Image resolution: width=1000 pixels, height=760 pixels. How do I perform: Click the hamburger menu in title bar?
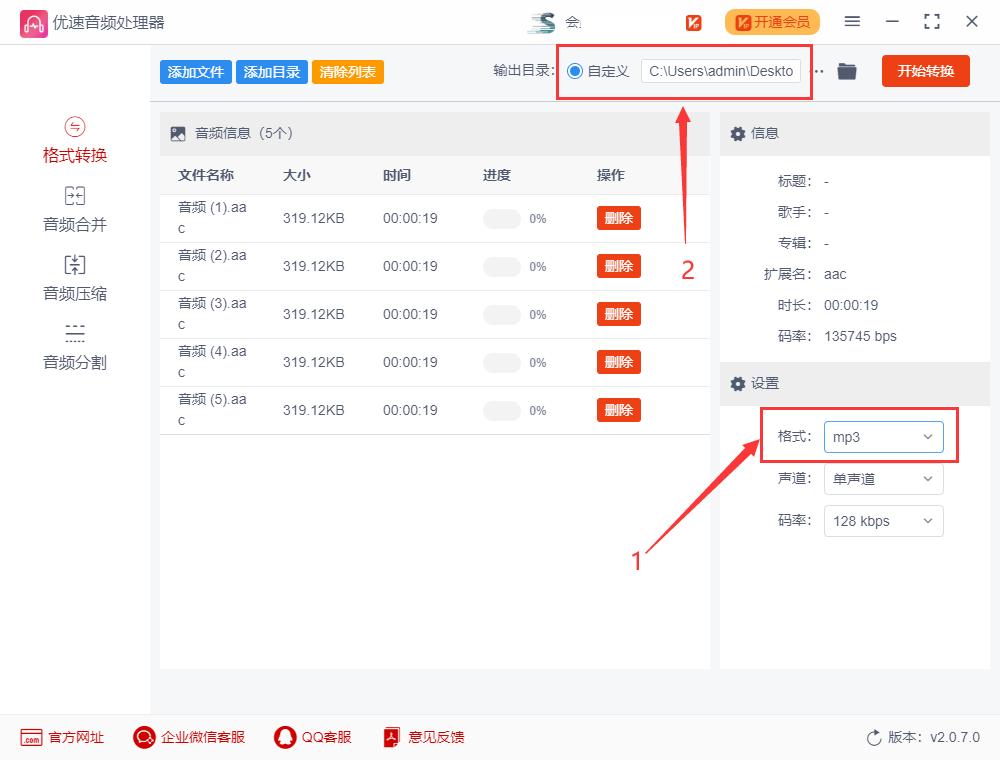853,21
